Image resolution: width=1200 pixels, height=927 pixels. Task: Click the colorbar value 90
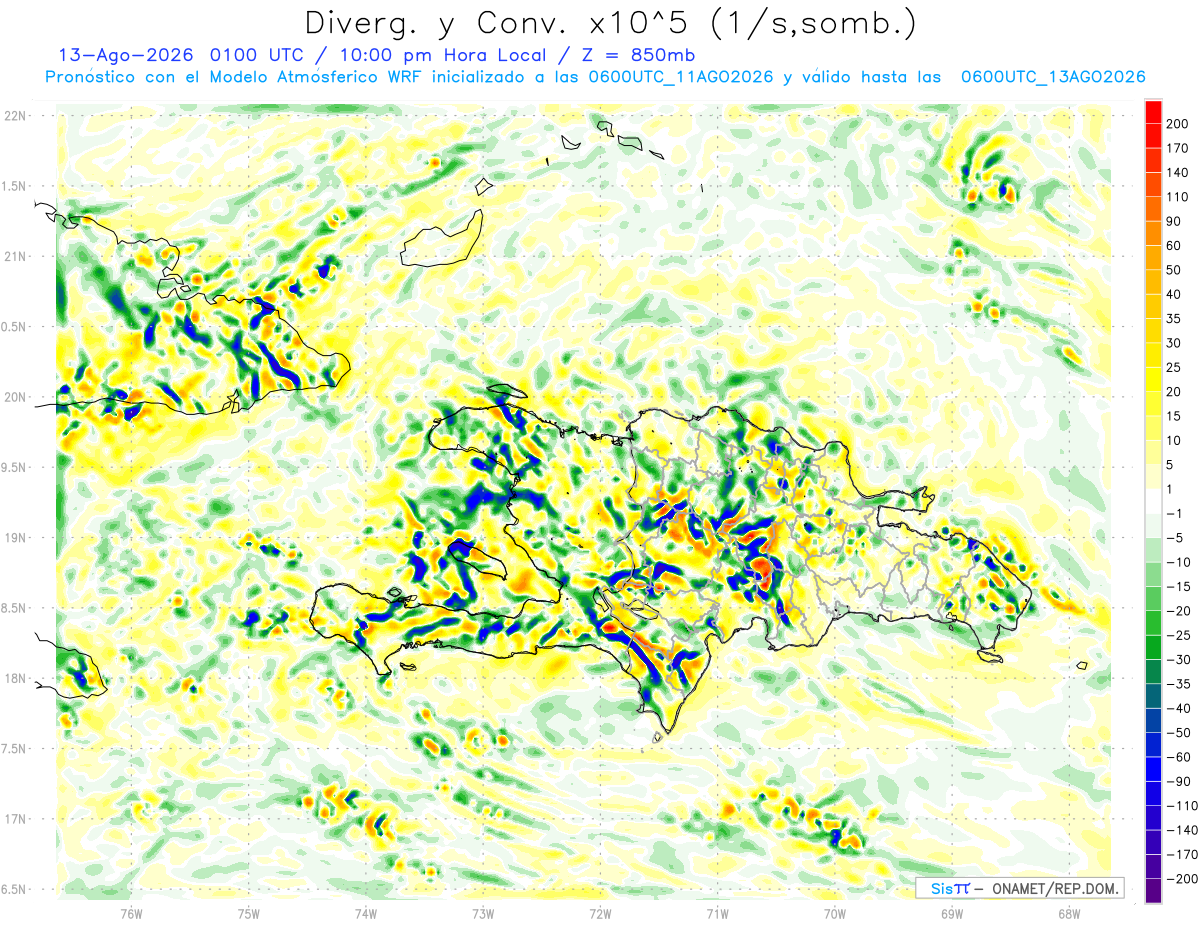tap(1175, 221)
